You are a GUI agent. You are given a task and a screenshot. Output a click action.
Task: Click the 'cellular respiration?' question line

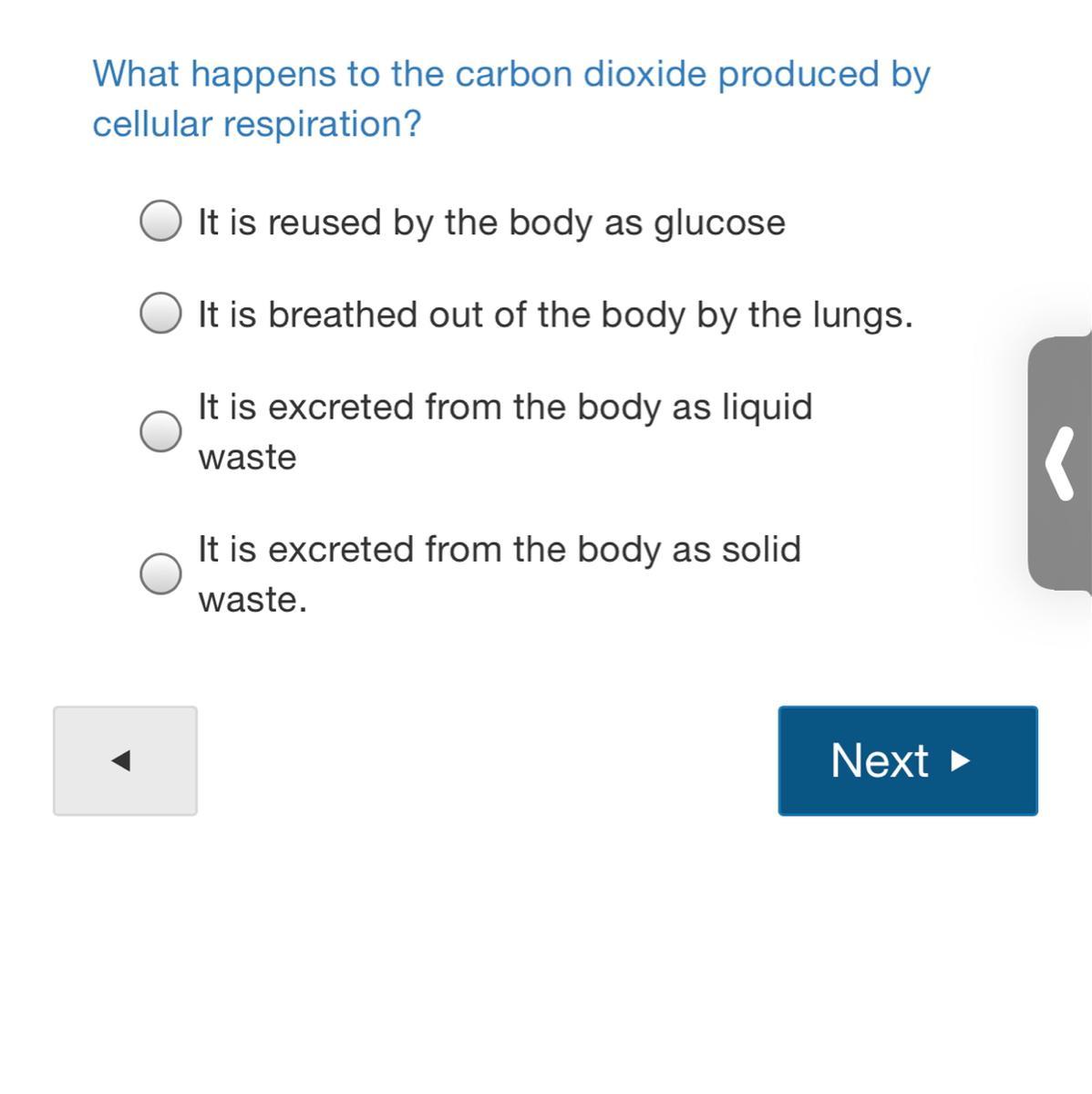[257, 124]
